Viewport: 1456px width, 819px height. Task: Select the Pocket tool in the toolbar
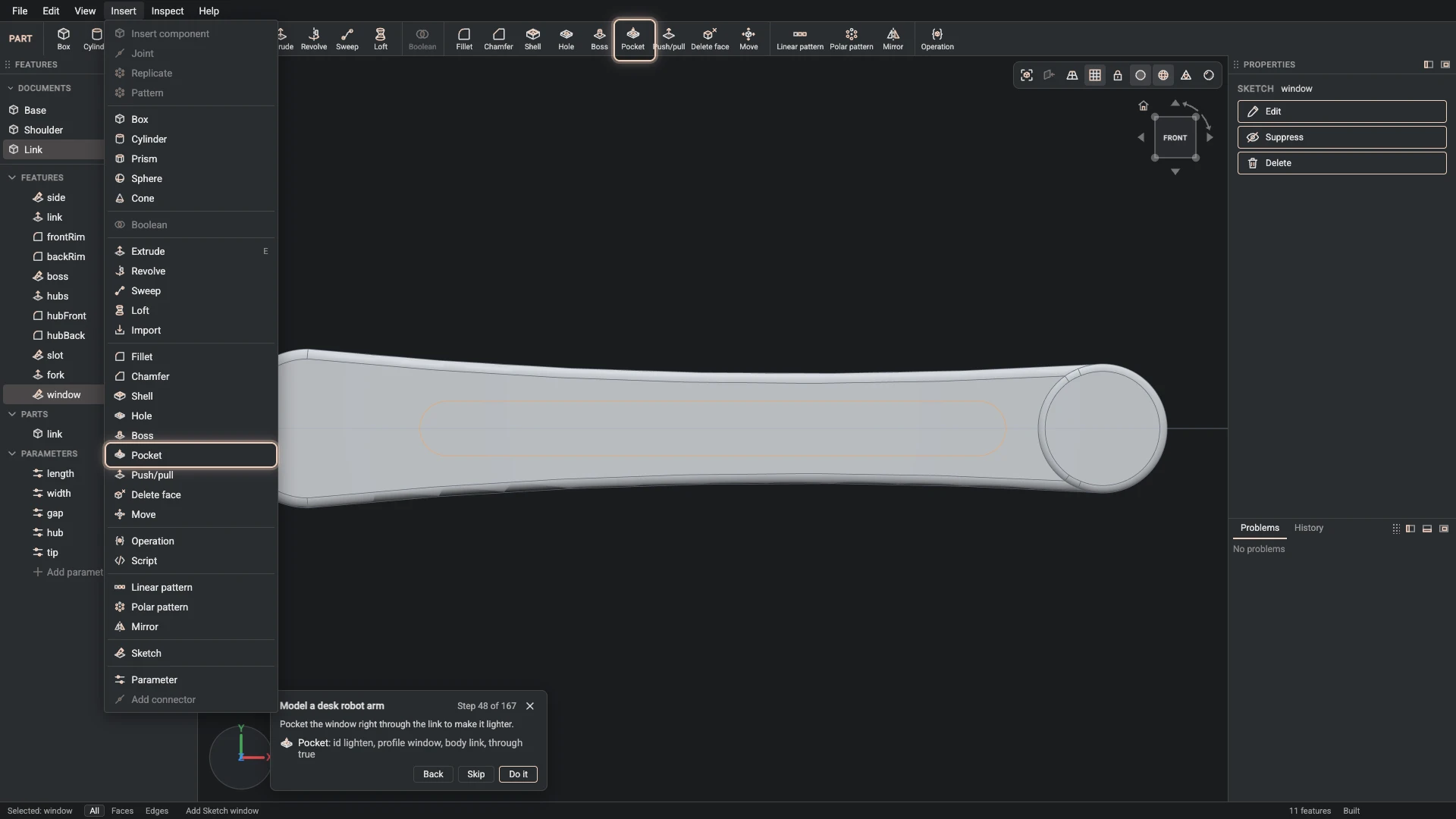[634, 39]
